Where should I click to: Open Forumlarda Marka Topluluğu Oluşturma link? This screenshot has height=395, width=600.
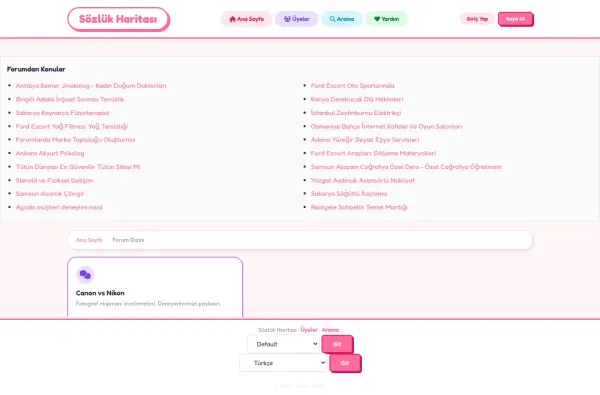tap(75, 140)
